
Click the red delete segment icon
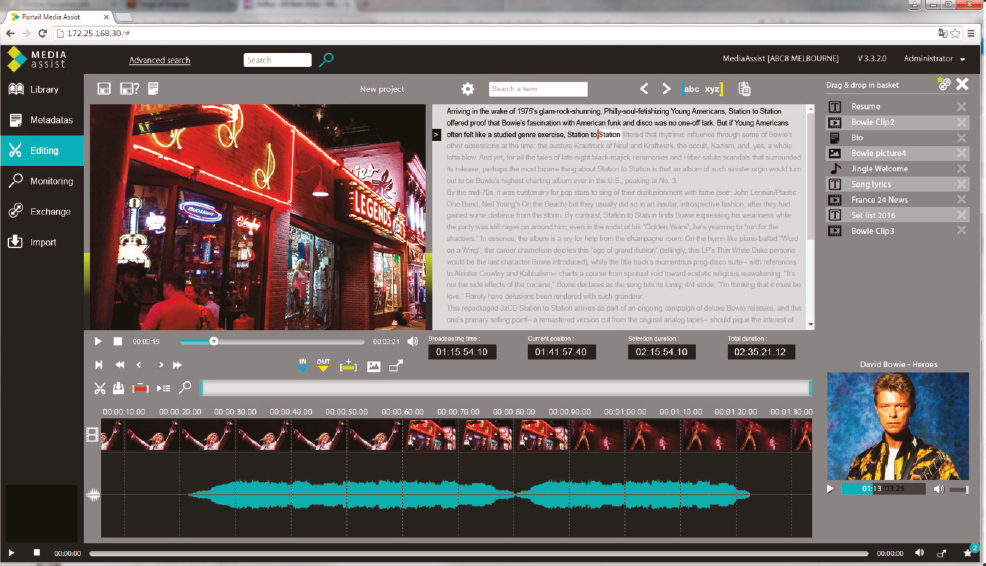pyautogui.click(x=141, y=388)
